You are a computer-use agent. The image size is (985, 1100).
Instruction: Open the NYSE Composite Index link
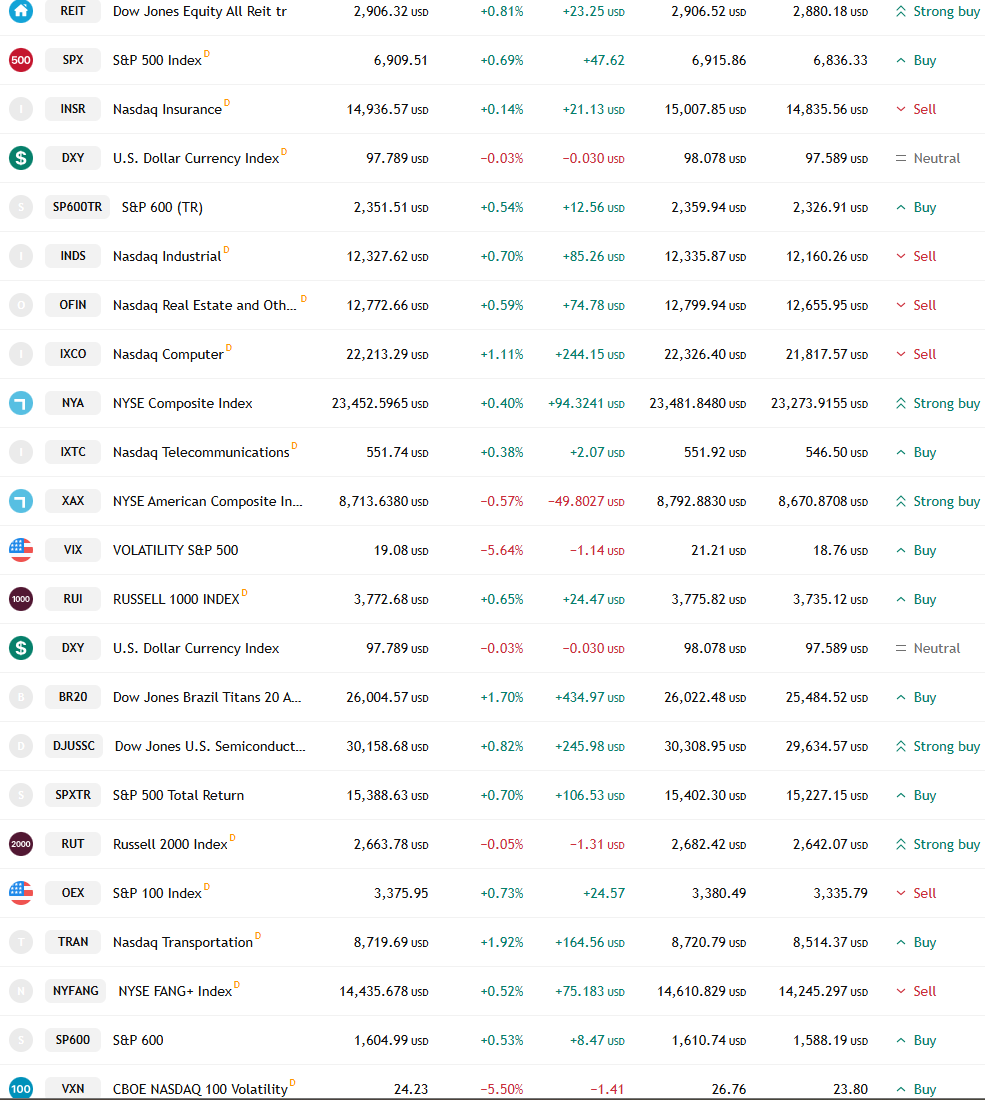click(x=182, y=403)
